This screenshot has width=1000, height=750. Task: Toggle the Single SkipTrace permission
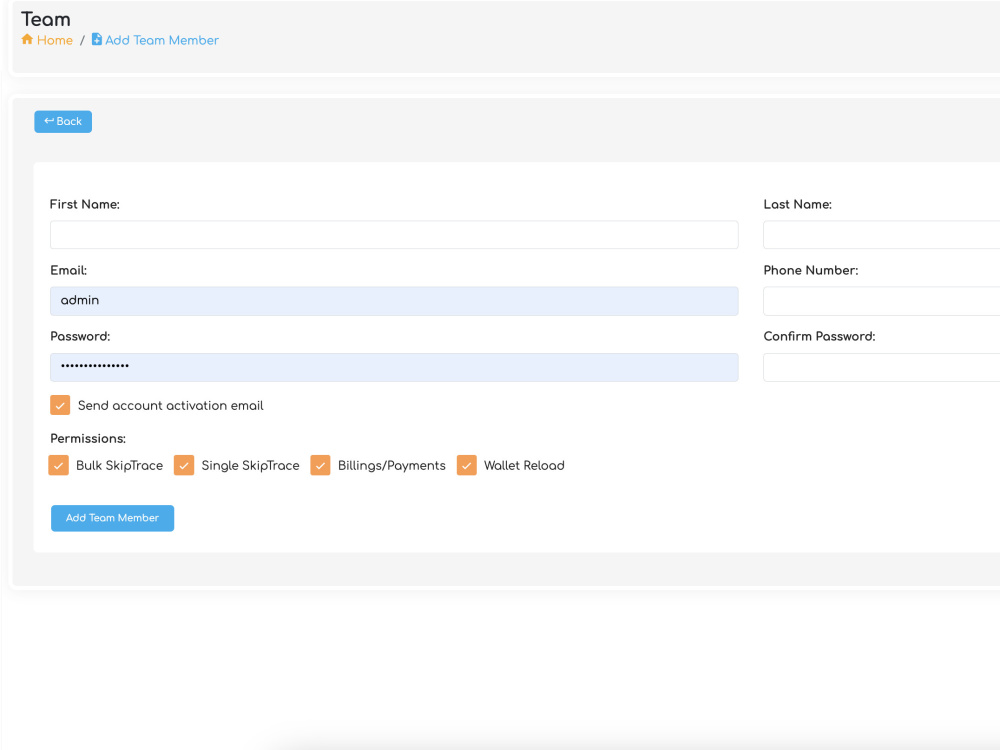pos(184,466)
